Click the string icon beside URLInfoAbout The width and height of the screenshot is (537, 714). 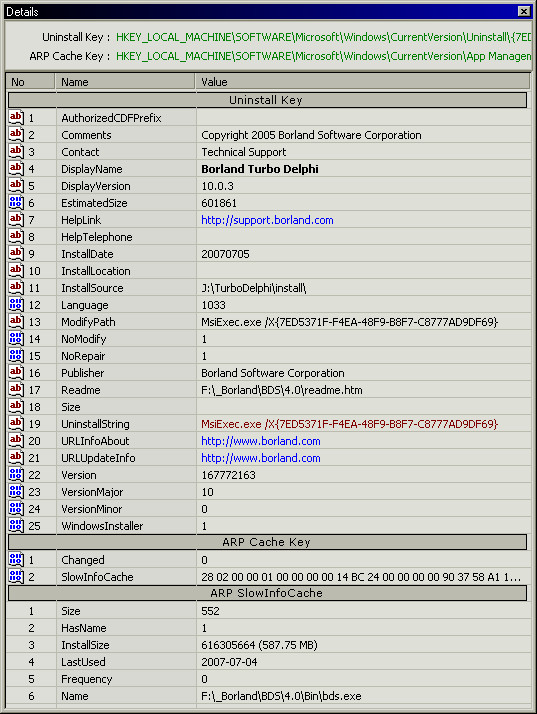point(16,440)
